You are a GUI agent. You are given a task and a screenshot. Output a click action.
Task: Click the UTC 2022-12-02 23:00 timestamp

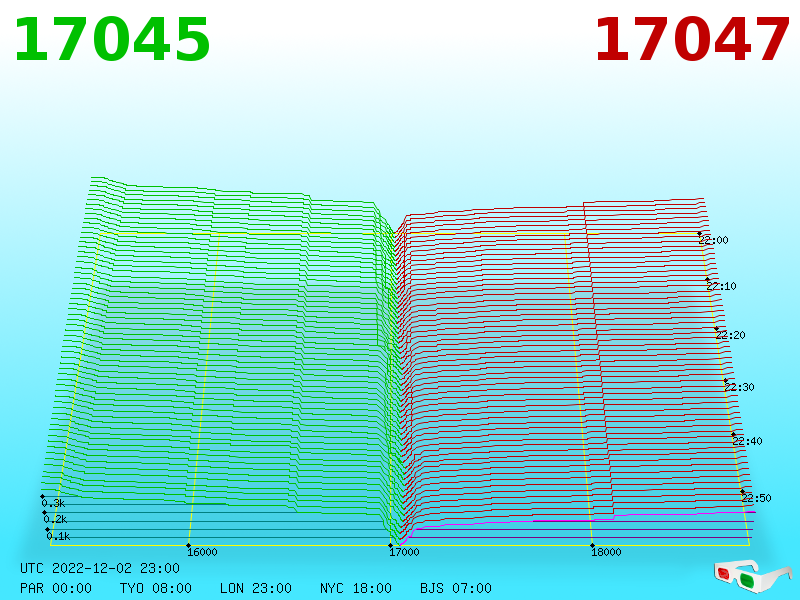[x=100, y=568]
